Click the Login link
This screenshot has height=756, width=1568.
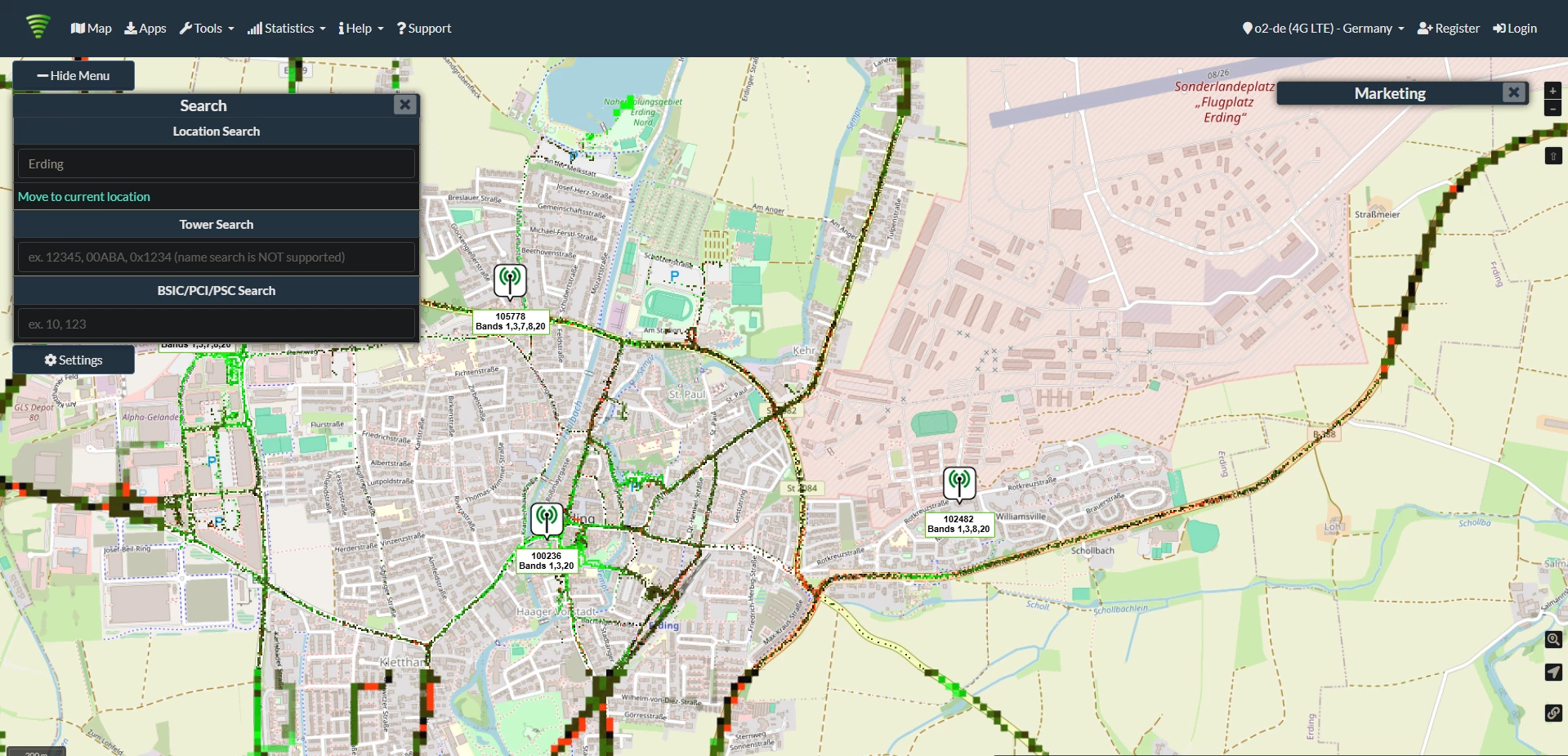click(1515, 29)
